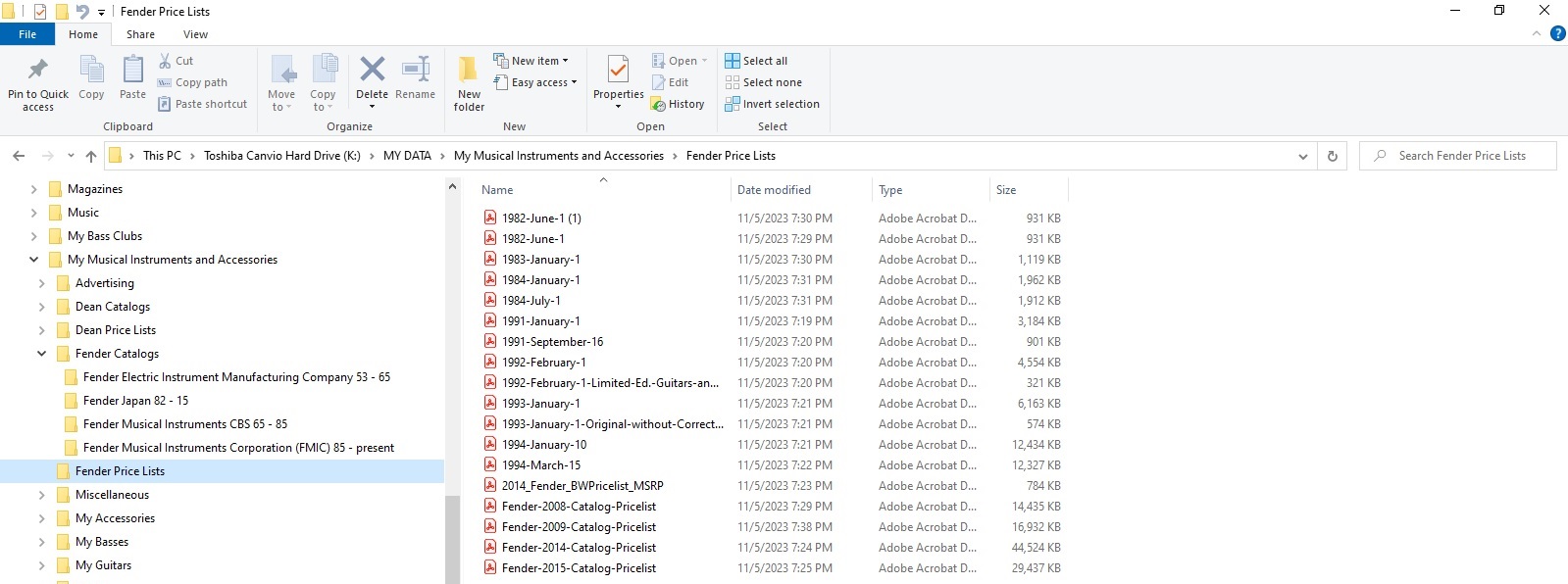Click Select all in ribbon

tap(756, 61)
